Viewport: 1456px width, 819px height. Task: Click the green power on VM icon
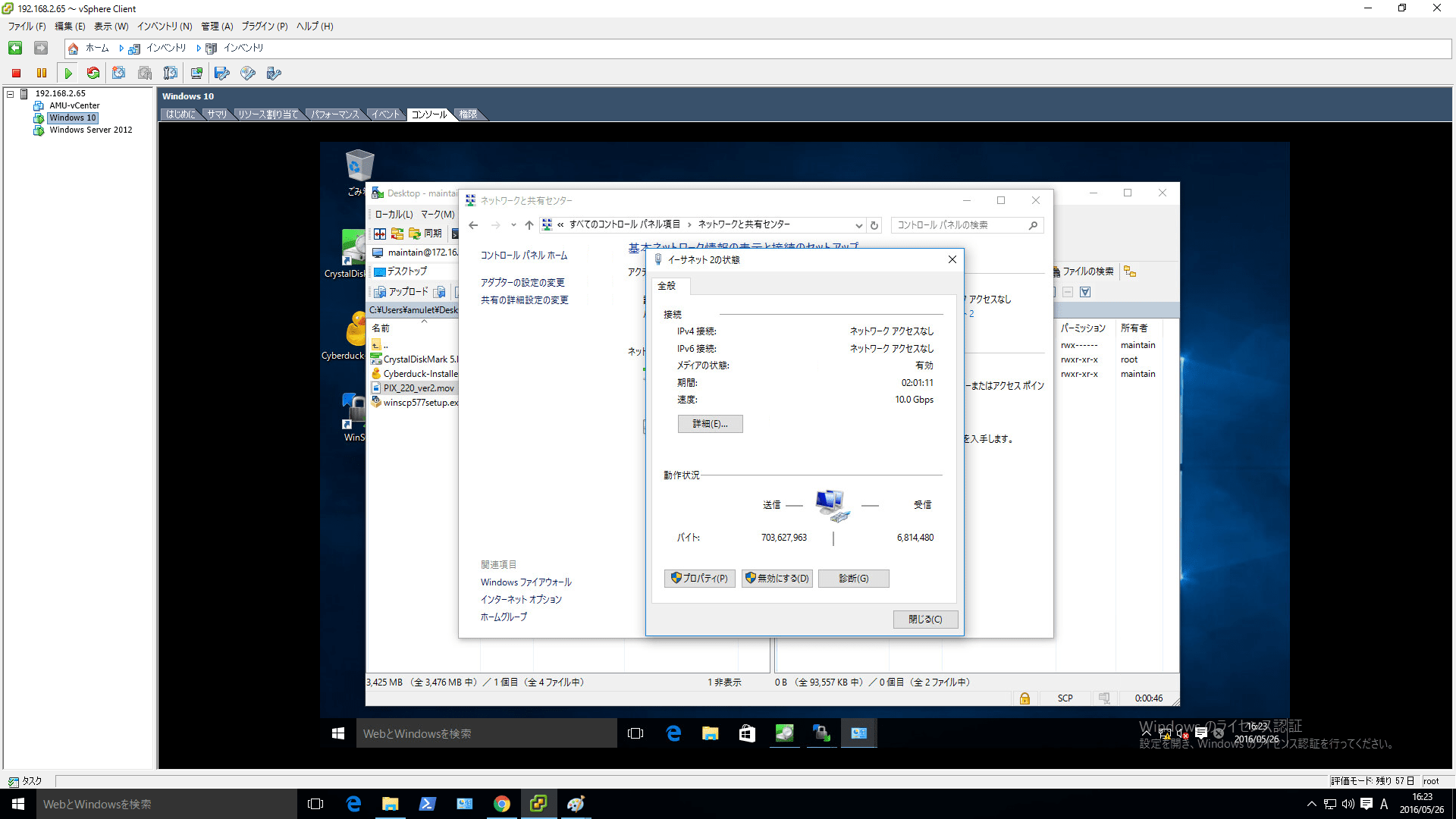point(68,74)
